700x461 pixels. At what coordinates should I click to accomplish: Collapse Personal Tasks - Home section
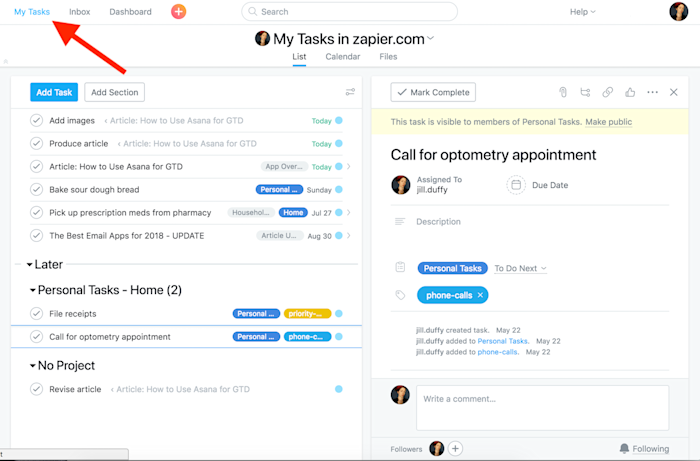click(x=33, y=290)
